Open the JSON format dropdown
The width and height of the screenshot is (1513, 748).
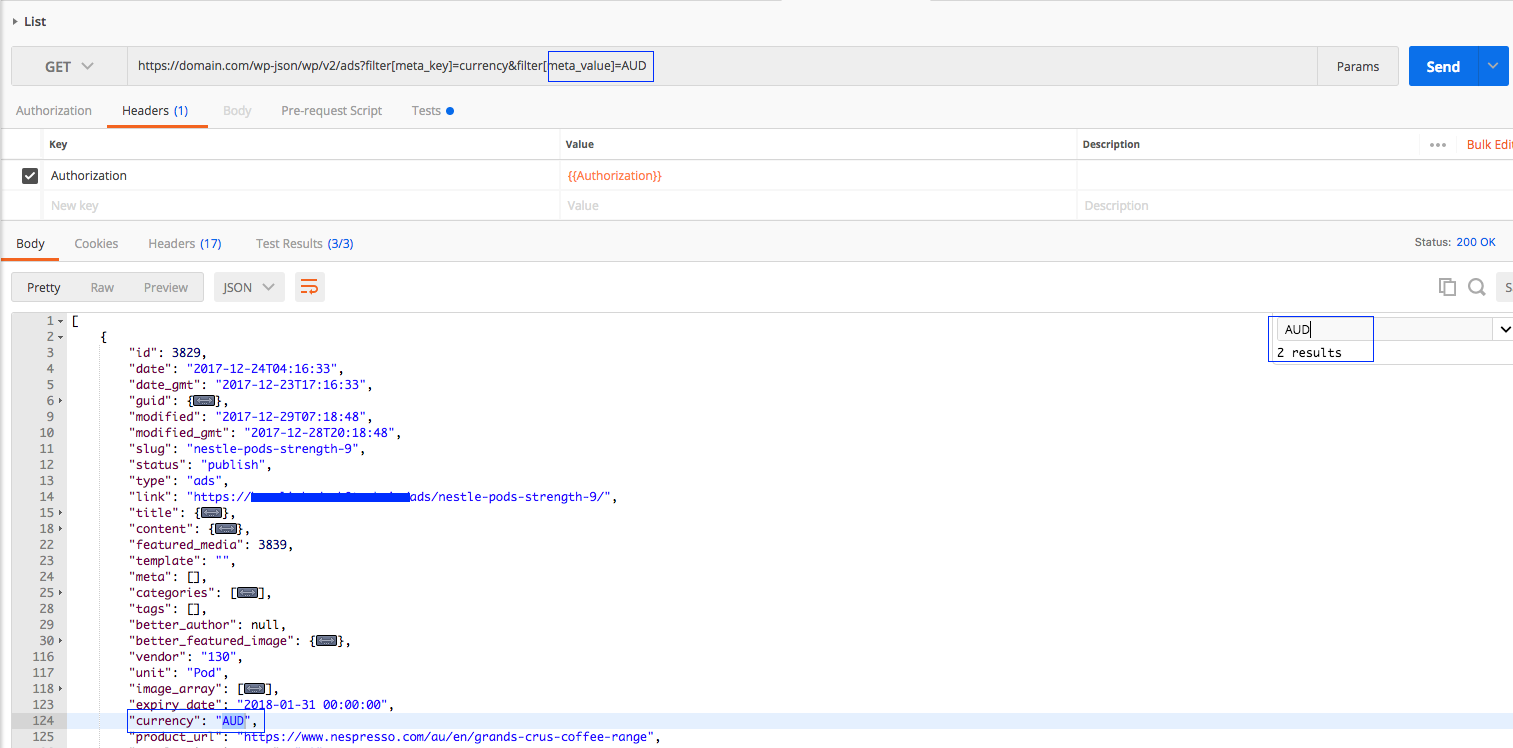pos(249,287)
